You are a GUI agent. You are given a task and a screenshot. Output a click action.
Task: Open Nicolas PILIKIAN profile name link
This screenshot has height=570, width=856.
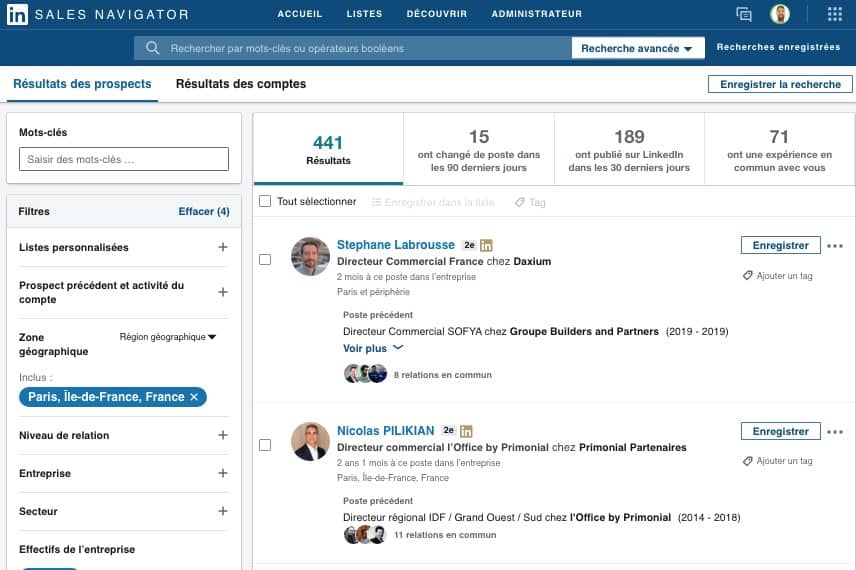(385, 431)
